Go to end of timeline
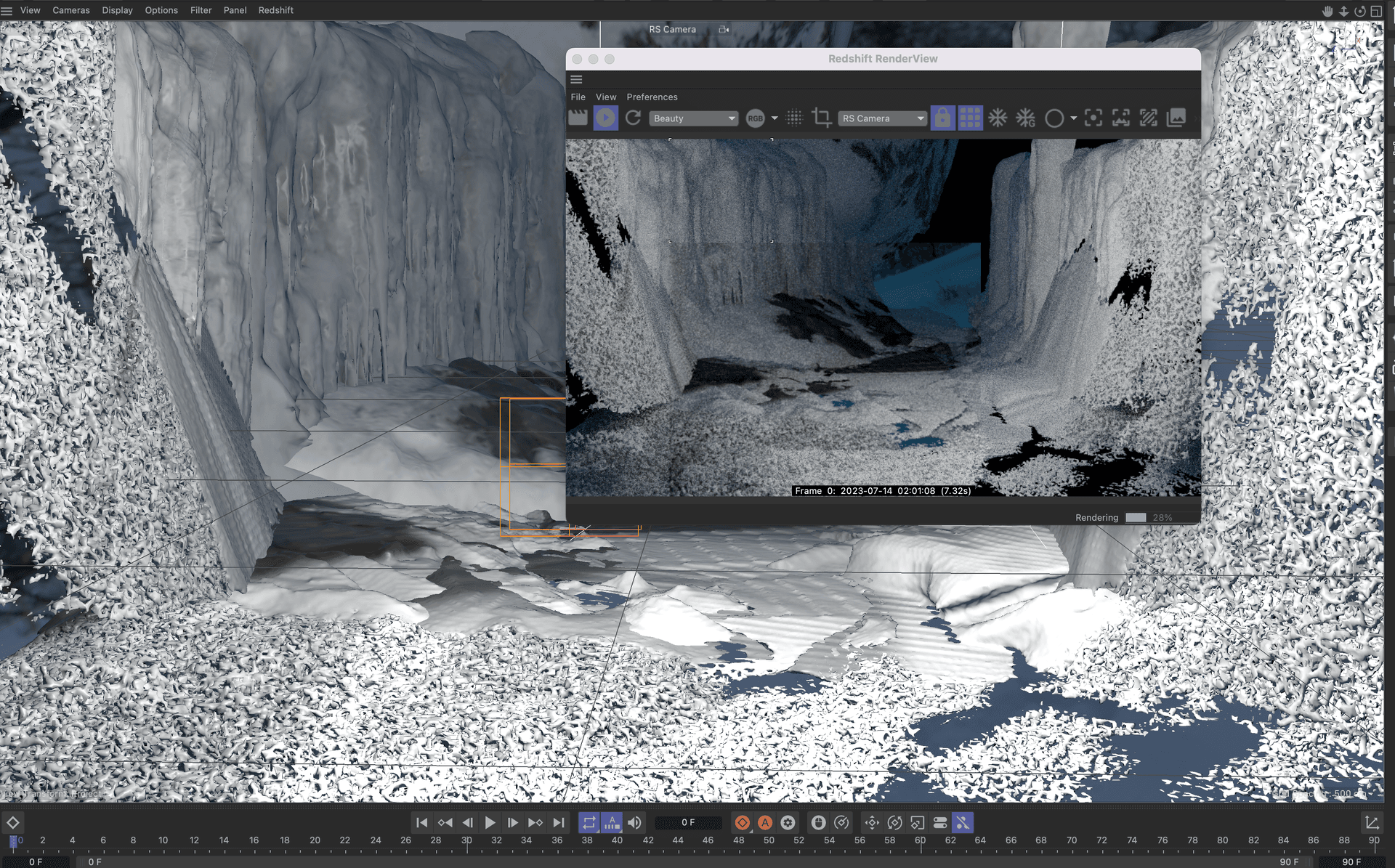The image size is (1395, 868). coord(558,822)
